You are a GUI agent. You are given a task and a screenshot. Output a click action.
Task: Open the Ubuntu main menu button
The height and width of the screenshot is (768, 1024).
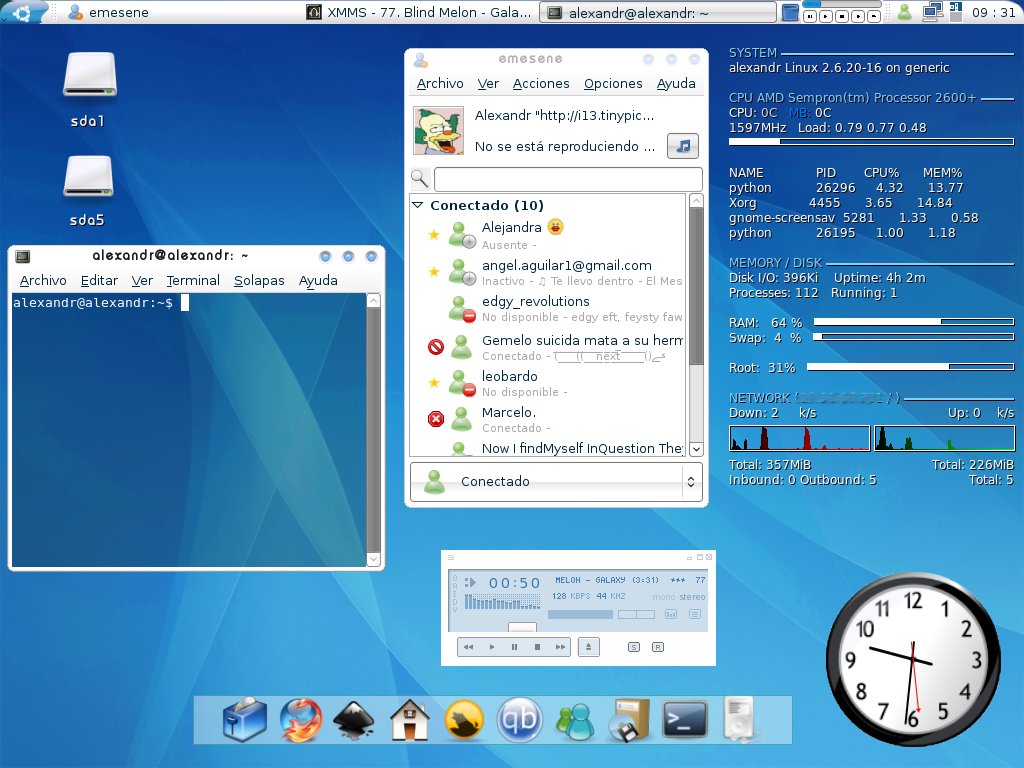pos(22,12)
